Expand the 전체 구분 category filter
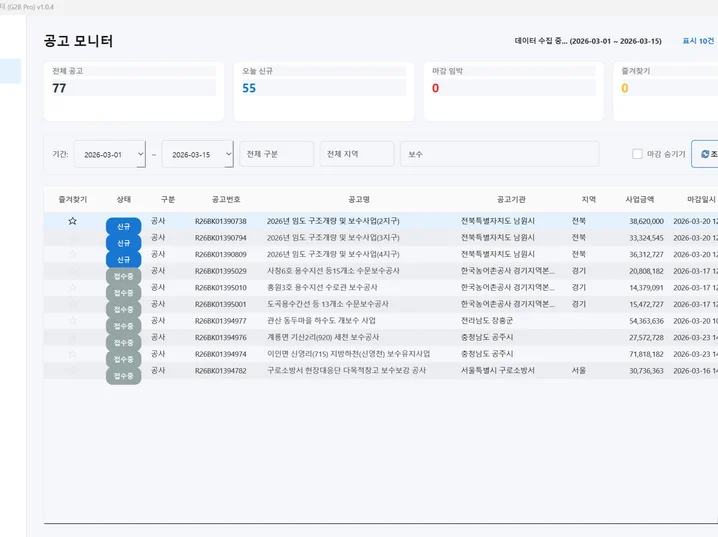This screenshot has width=718, height=537. coord(276,154)
